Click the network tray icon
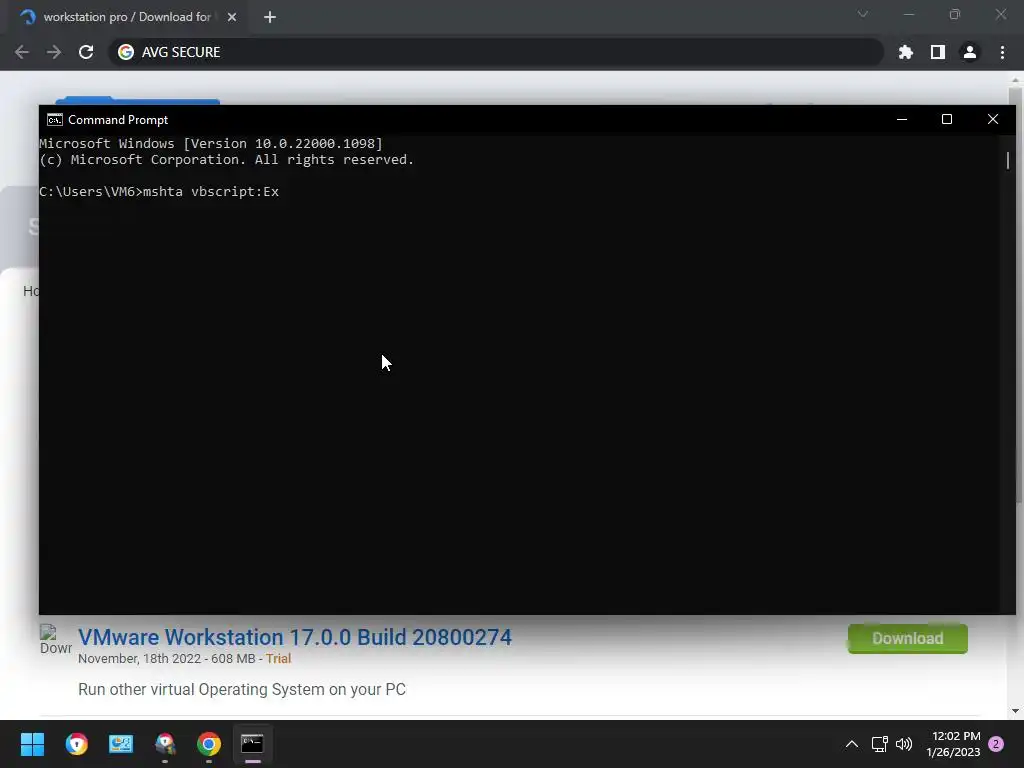This screenshot has width=1024, height=768. point(880,744)
